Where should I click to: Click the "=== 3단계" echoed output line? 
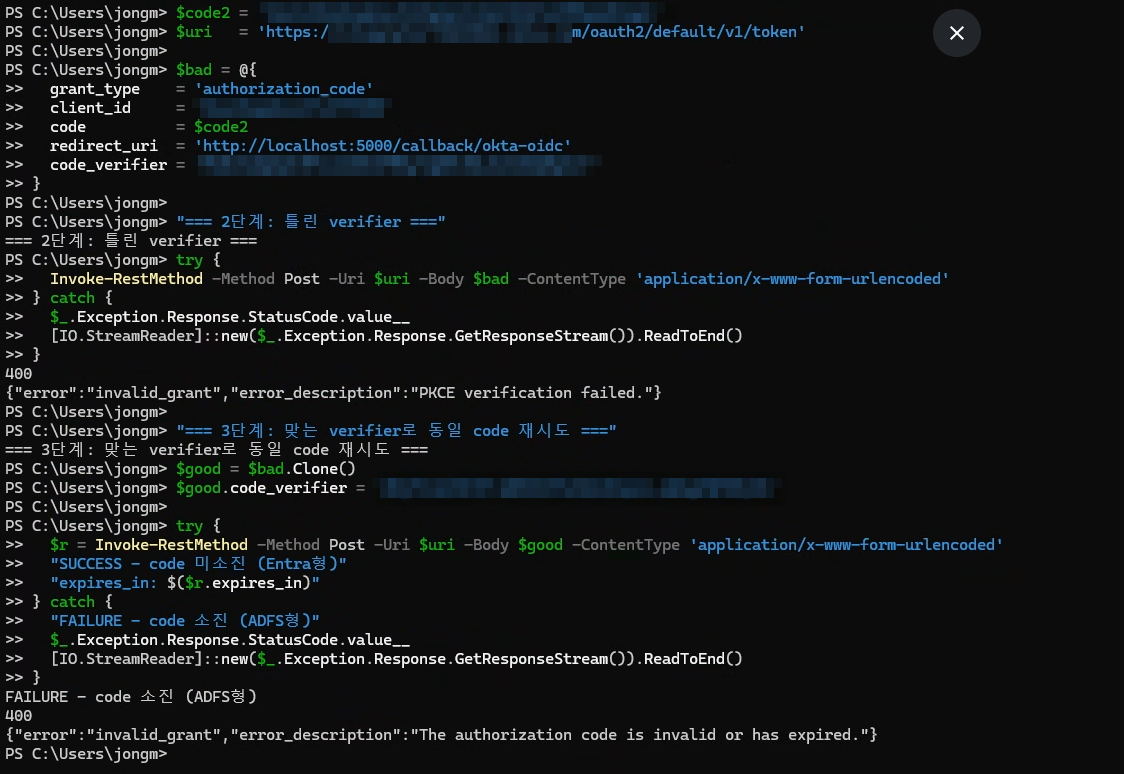tap(216, 450)
